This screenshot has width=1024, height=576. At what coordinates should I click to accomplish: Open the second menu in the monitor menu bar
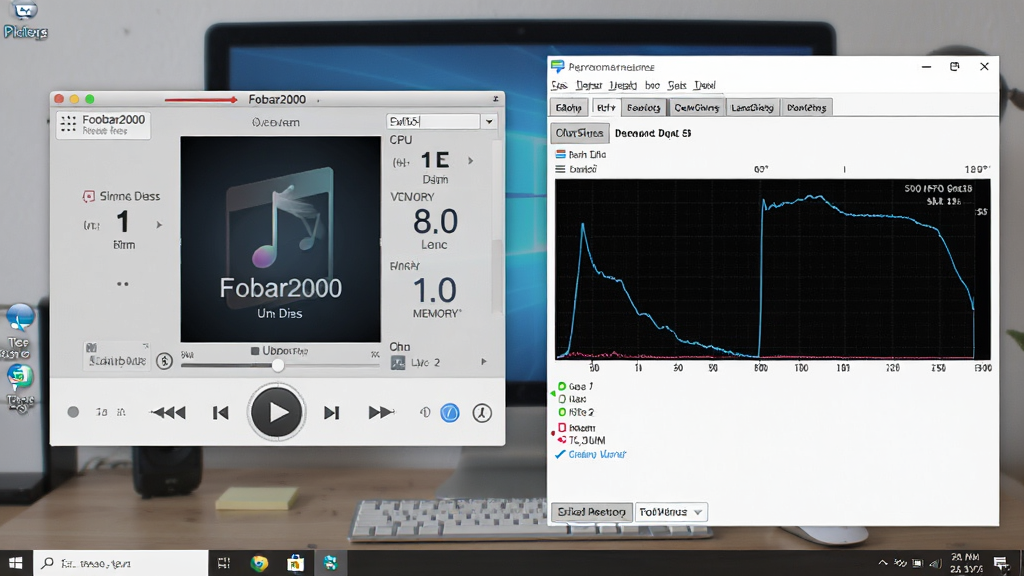[x=588, y=86]
